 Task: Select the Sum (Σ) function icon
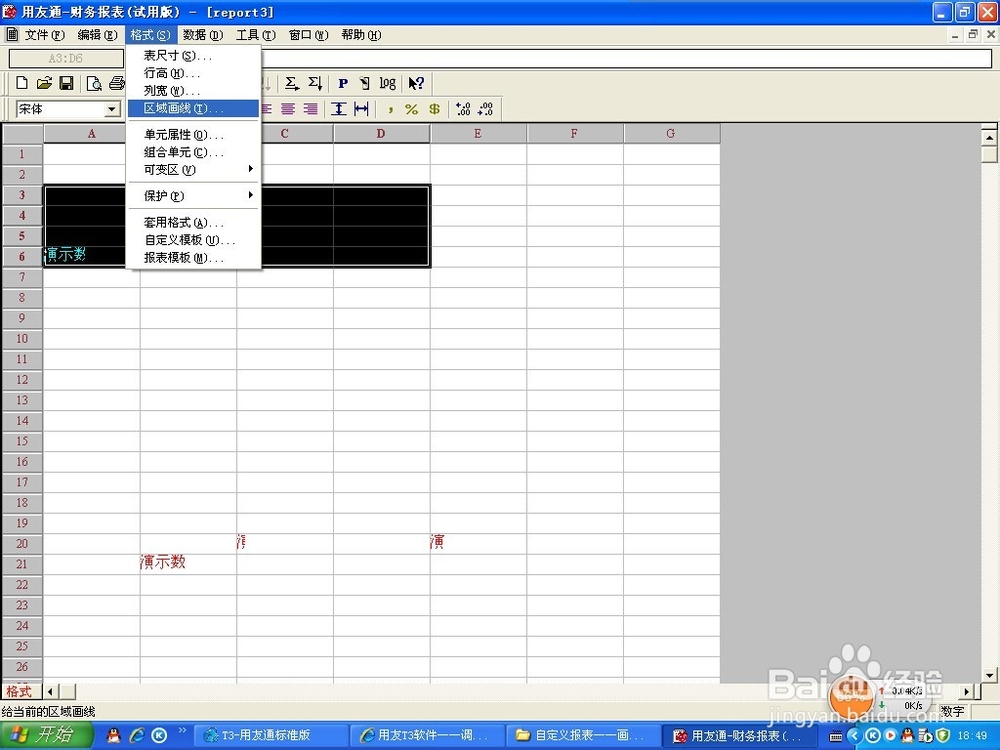coord(290,83)
